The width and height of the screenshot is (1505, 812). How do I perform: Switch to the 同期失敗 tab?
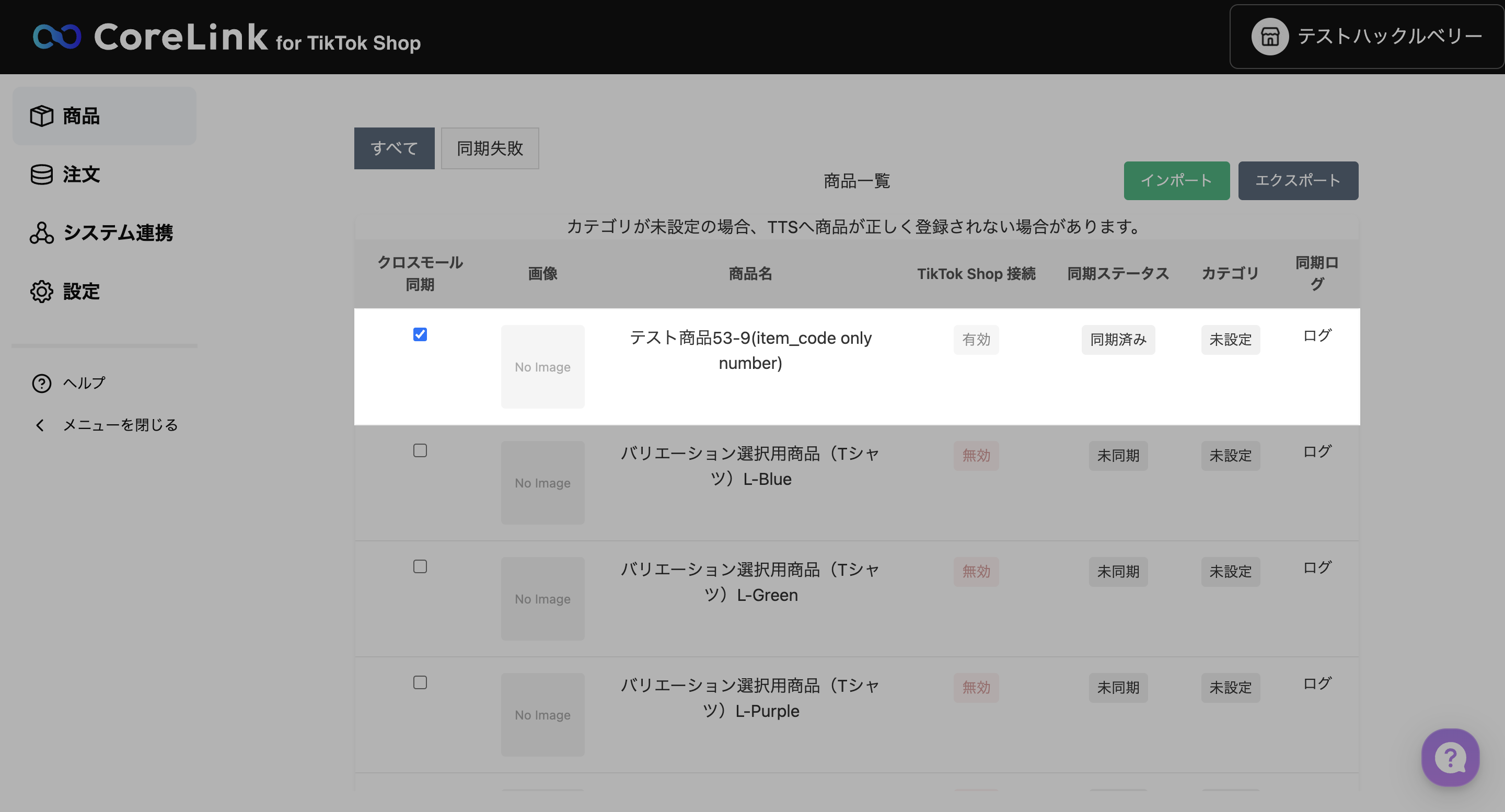tap(490, 148)
